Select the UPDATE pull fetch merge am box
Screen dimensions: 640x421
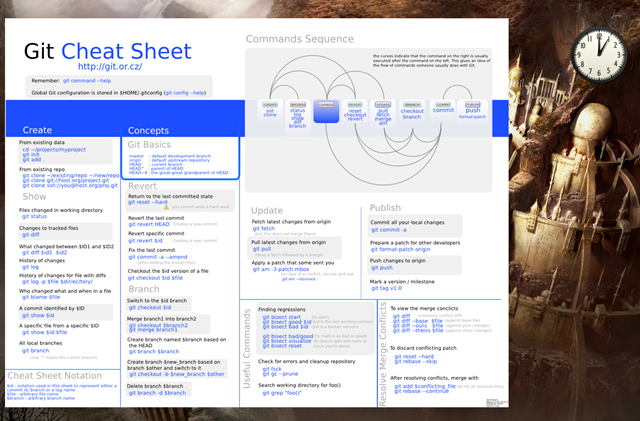[x=383, y=114]
